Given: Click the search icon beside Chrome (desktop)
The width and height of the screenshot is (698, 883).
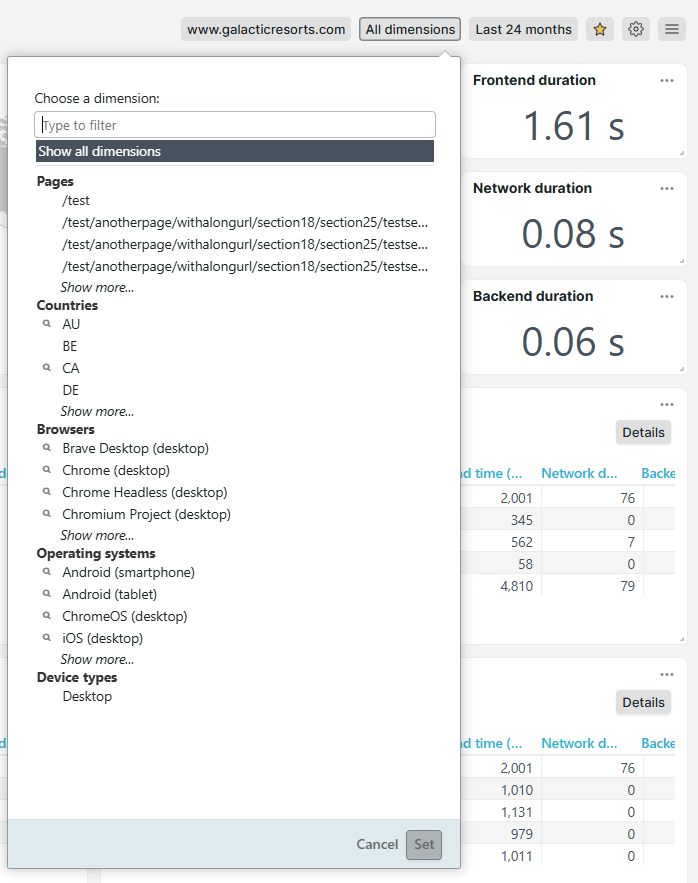Looking at the screenshot, I should coord(45,470).
